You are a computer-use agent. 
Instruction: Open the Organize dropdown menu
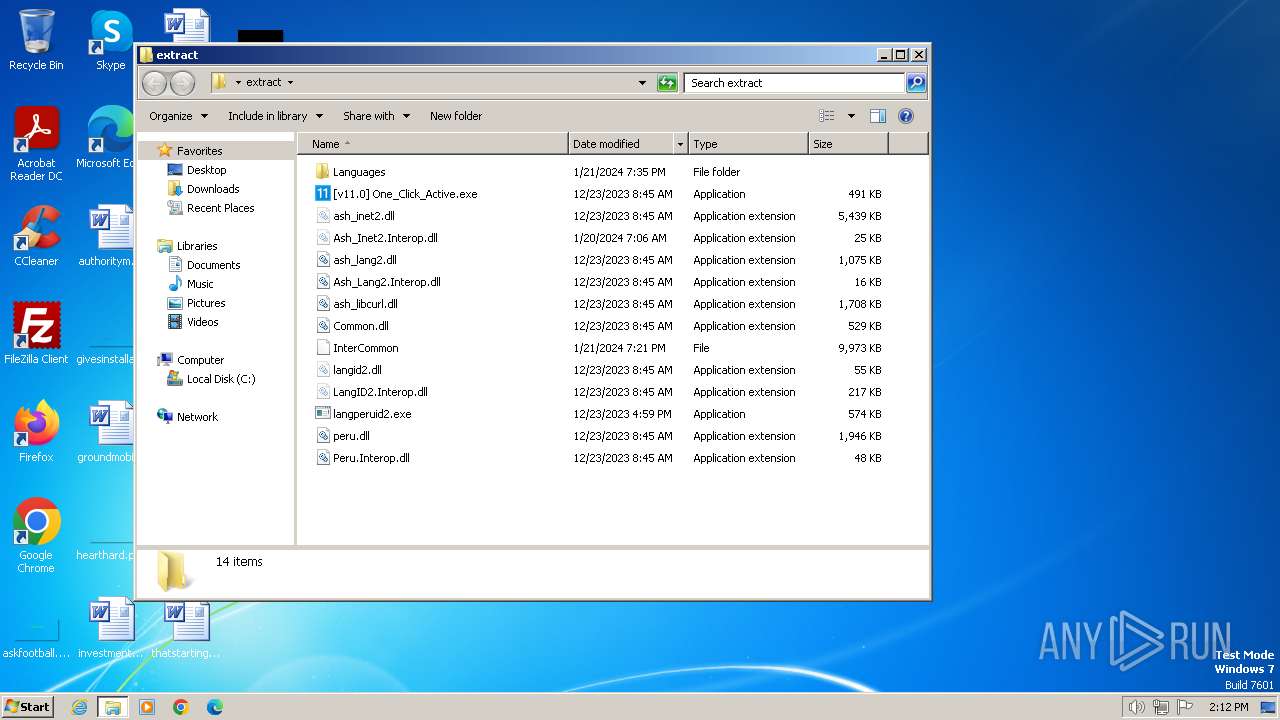pos(178,116)
